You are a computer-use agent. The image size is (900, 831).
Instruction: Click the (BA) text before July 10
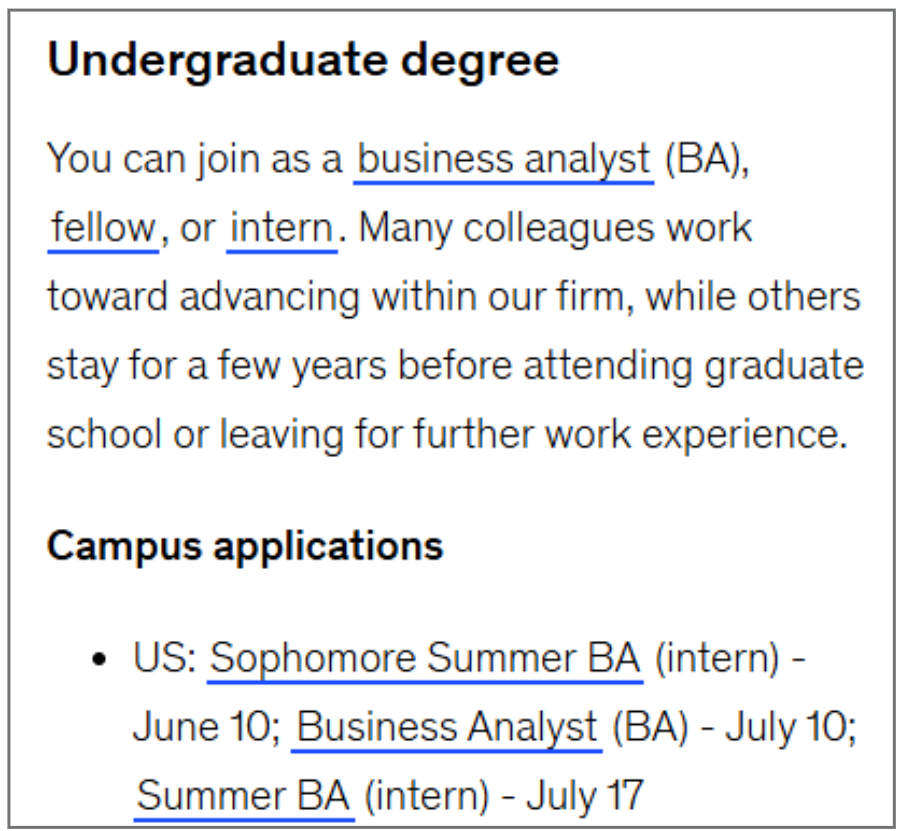pos(650,727)
